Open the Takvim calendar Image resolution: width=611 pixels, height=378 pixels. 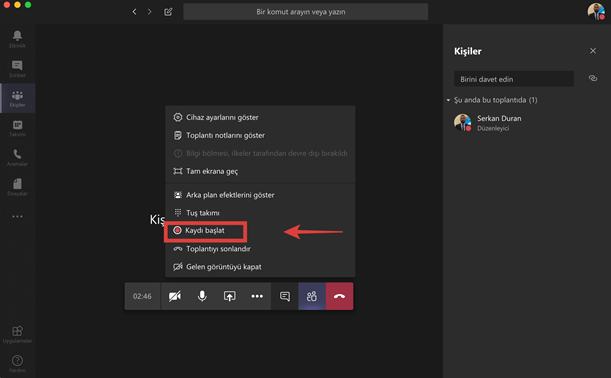coord(17,128)
